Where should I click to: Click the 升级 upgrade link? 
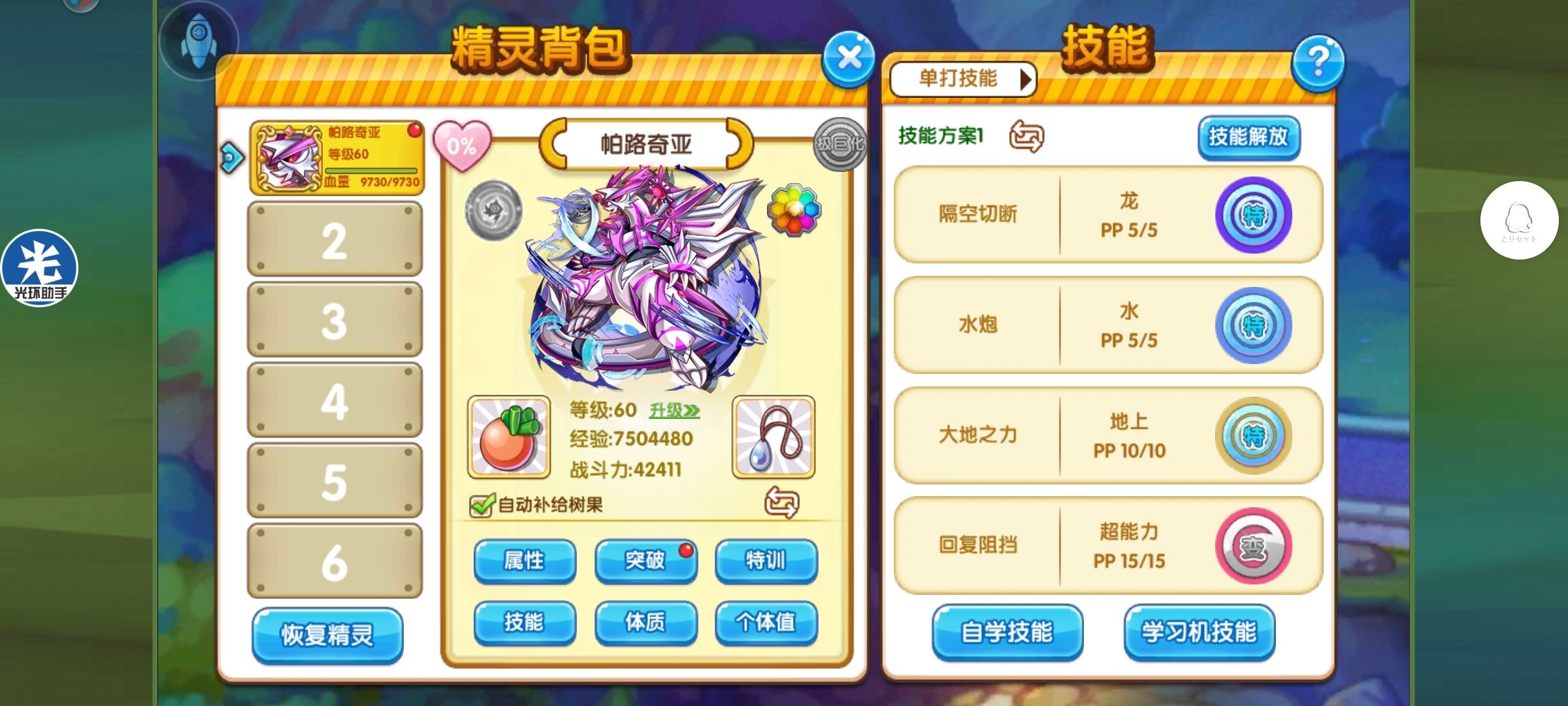tap(674, 411)
